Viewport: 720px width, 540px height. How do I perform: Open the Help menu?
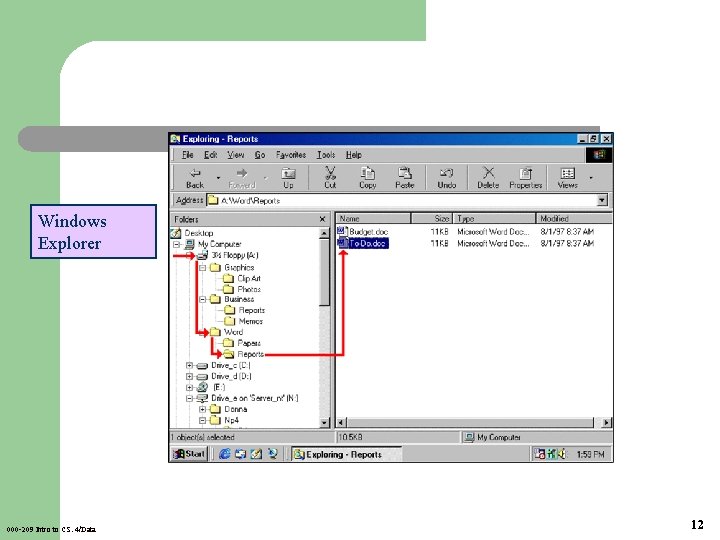point(354,155)
